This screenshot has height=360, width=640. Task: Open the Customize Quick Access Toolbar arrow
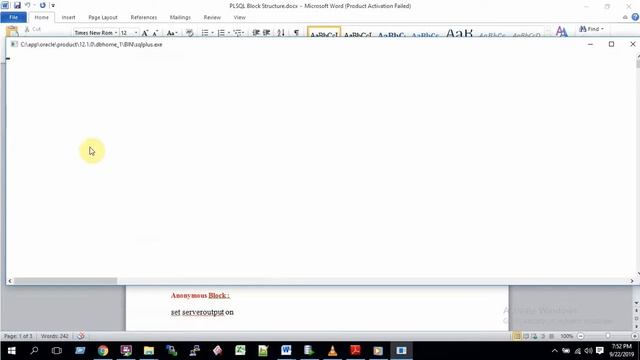pos(53,6)
